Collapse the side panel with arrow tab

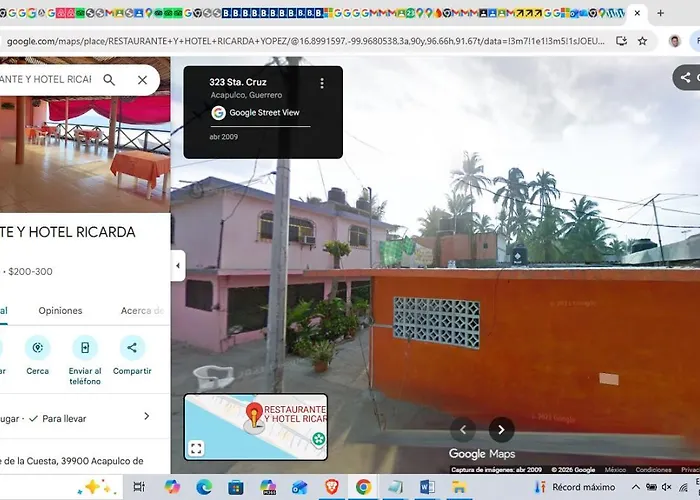coord(178,266)
